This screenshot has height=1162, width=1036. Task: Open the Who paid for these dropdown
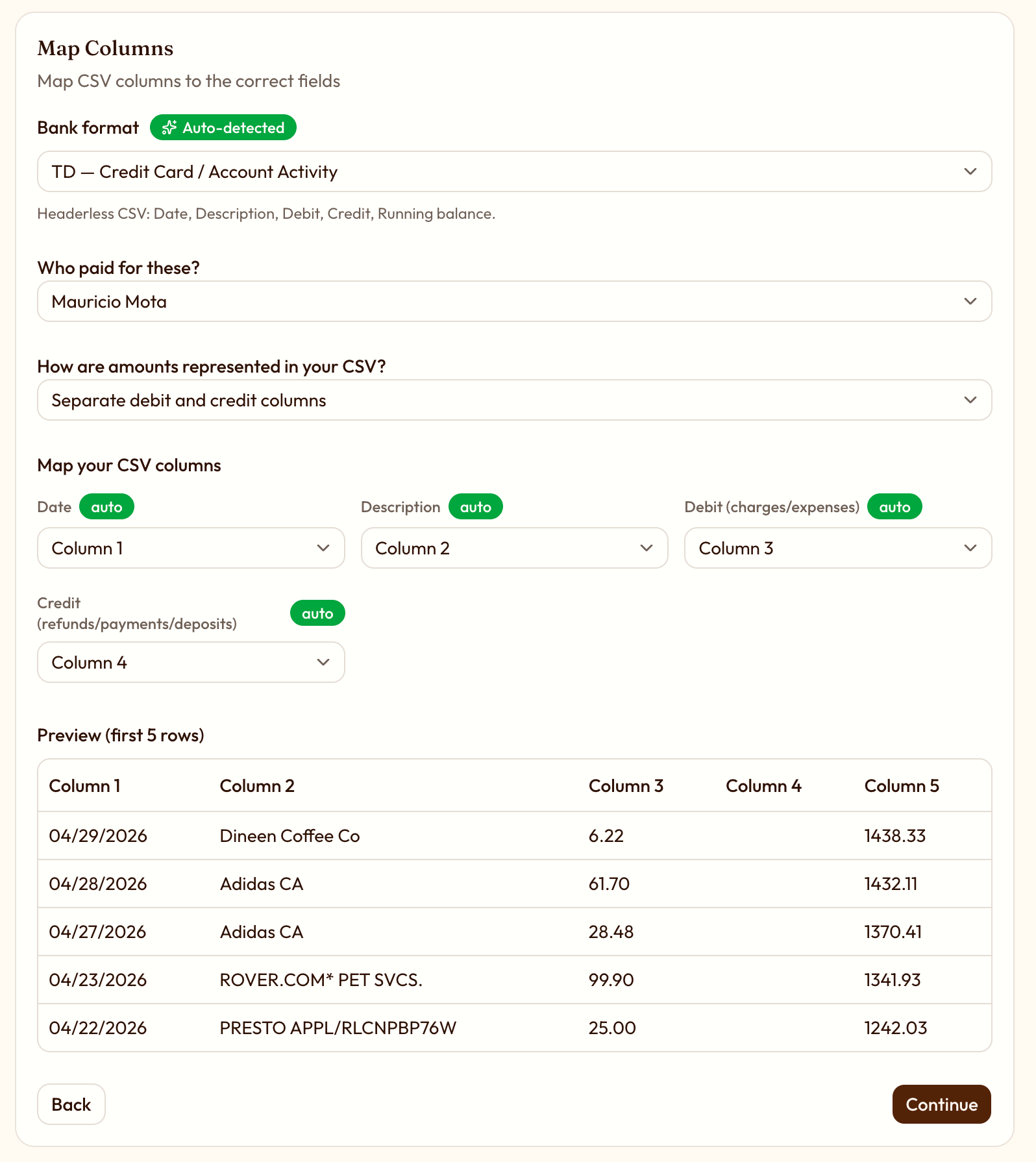tap(514, 301)
